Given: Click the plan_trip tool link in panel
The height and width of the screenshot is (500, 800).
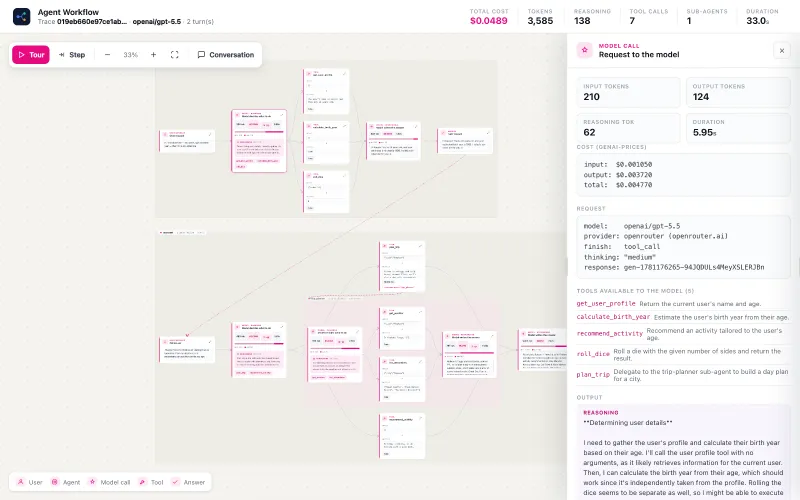Looking at the screenshot, I should coord(593,374).
